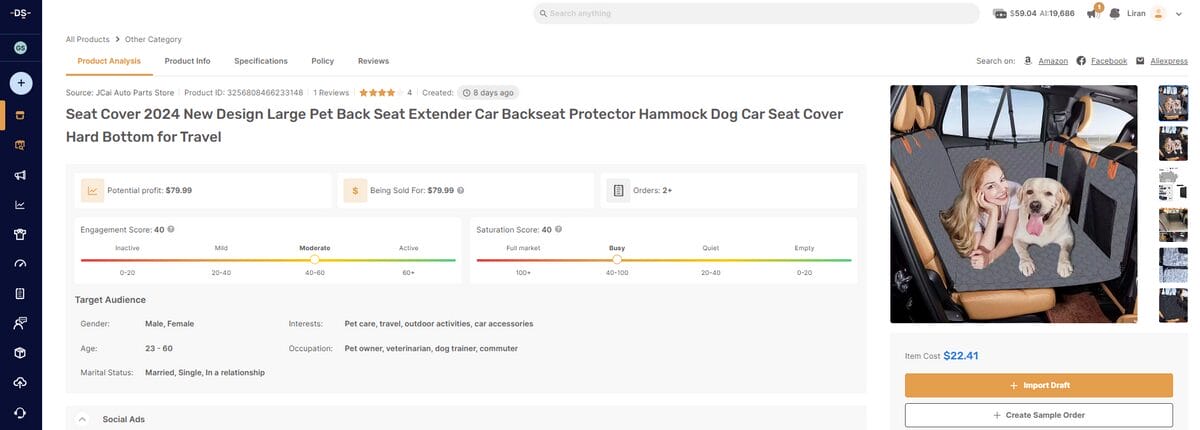
Task: Click the cloud upload icon in sidebar
Action: pos(20,383)
